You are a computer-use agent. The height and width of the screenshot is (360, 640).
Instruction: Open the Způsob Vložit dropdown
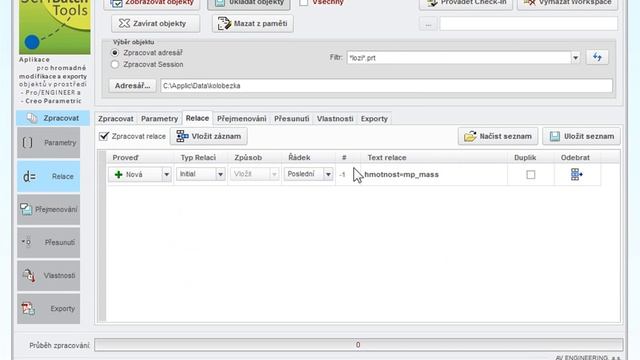coord(274,174)
